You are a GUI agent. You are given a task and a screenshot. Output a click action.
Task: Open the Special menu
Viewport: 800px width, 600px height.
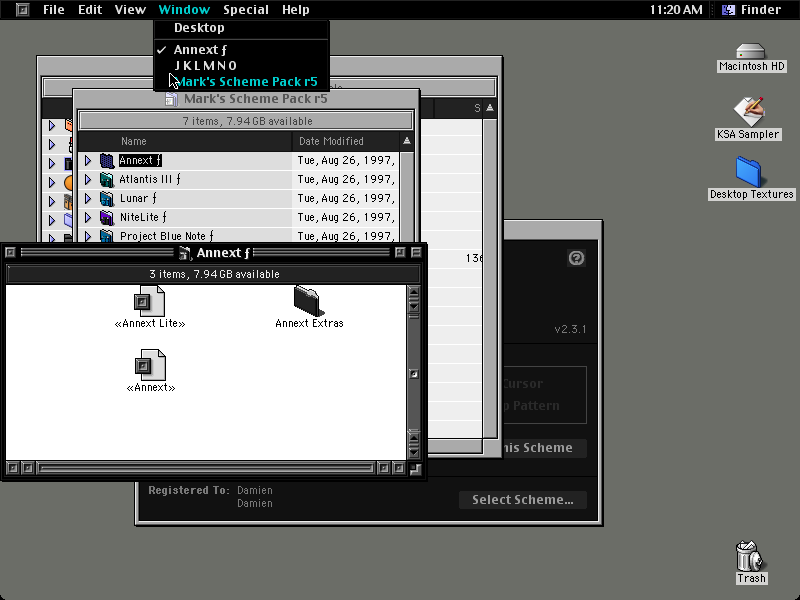point(246,10)
